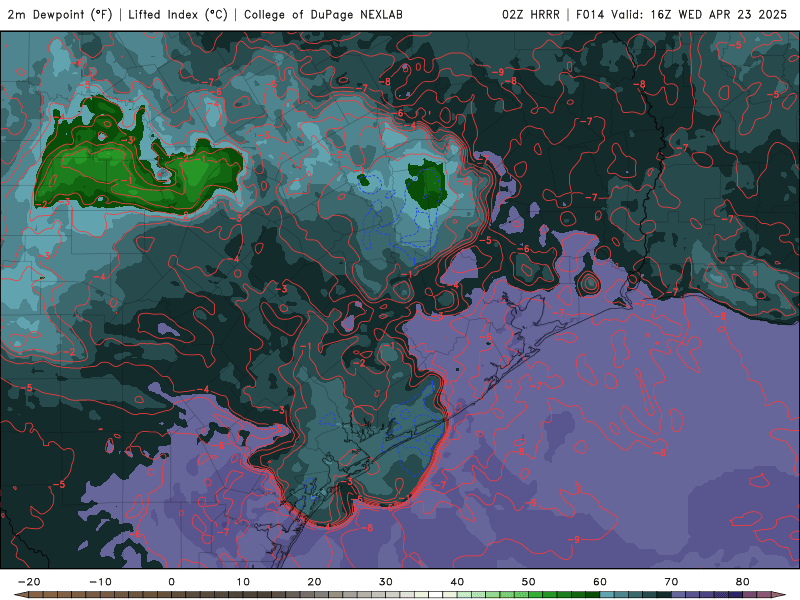Click the 60 label on the color scale
Image resolution: width=800 pixels, height=600 pixels.
pos(600,582)
